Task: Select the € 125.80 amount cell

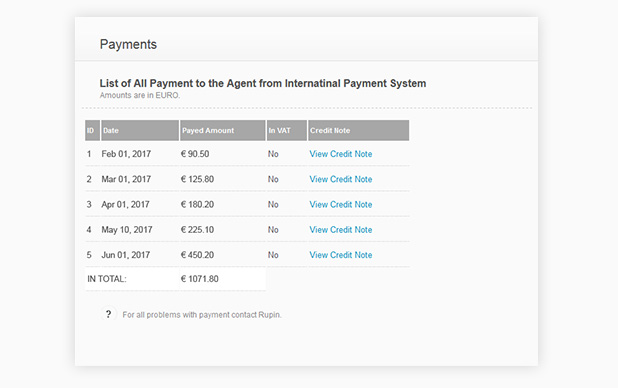Action: point(197,179)
